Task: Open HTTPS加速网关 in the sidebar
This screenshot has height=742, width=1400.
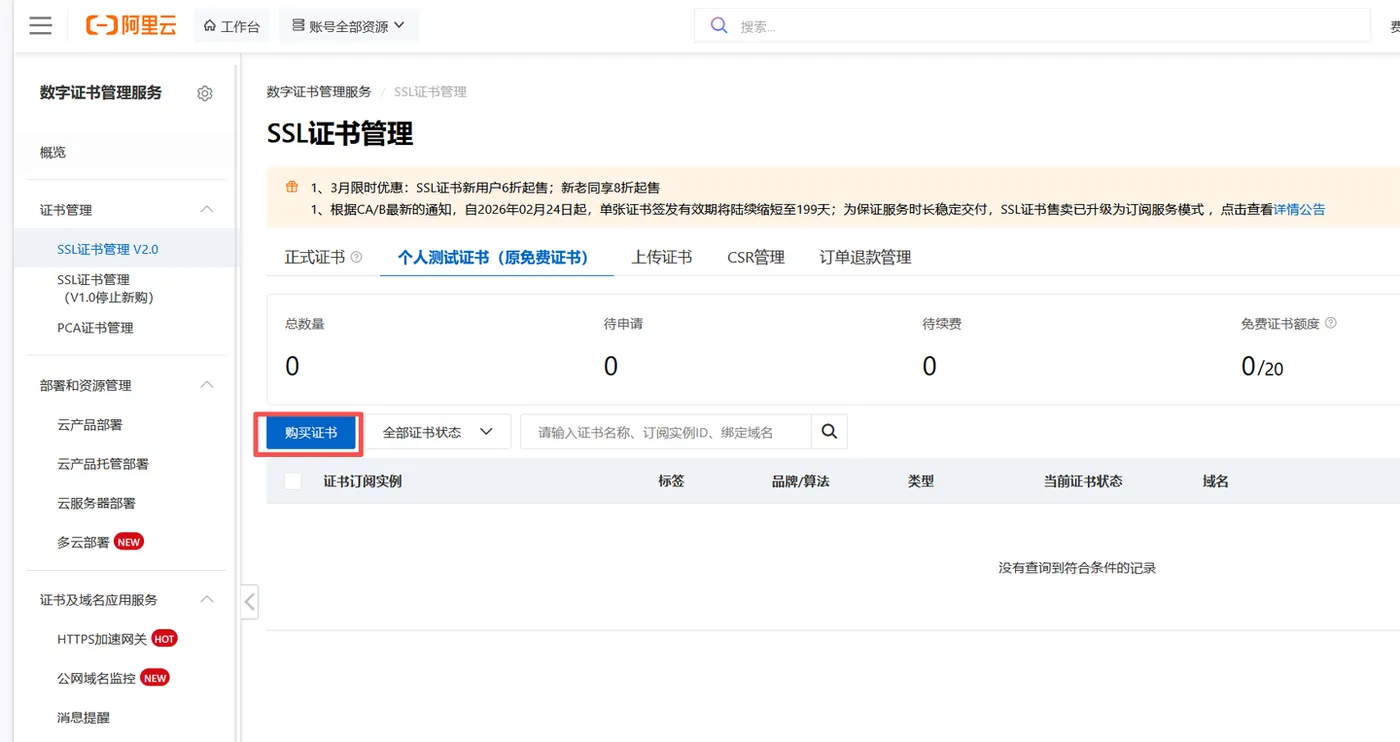Action: coord(102,639)
